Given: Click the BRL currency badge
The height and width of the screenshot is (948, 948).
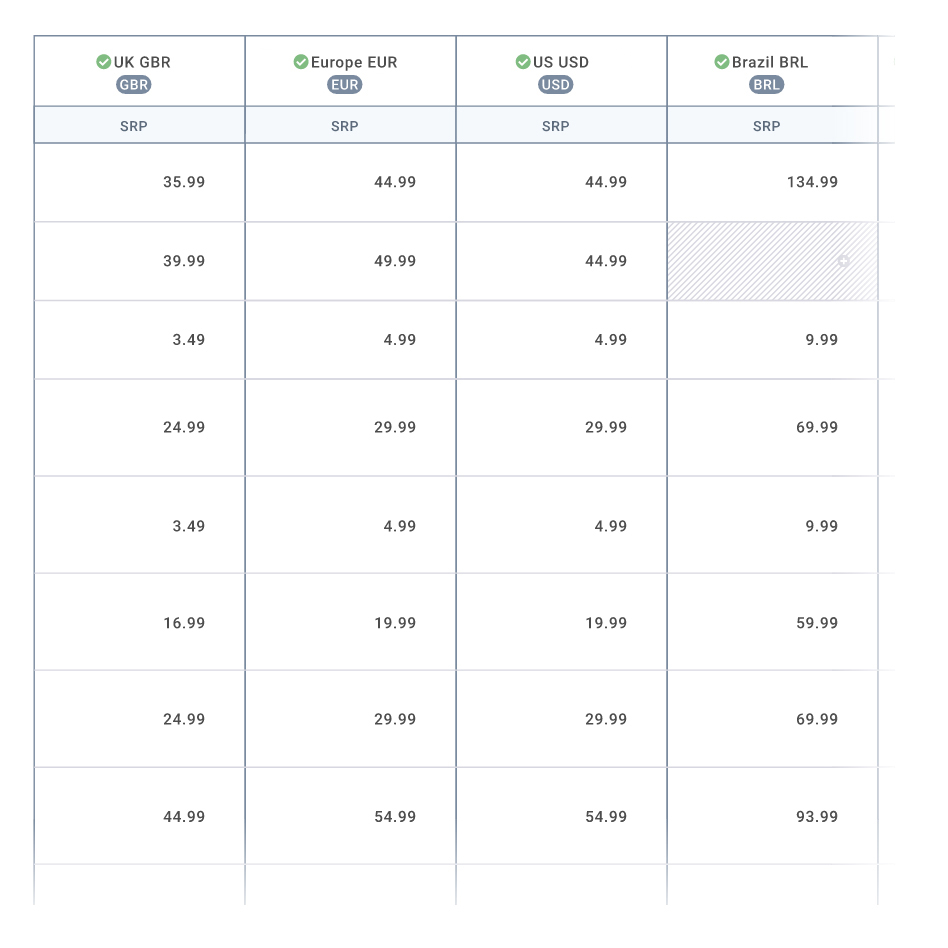Looking at the screenshot, I should tap(767, 85).
